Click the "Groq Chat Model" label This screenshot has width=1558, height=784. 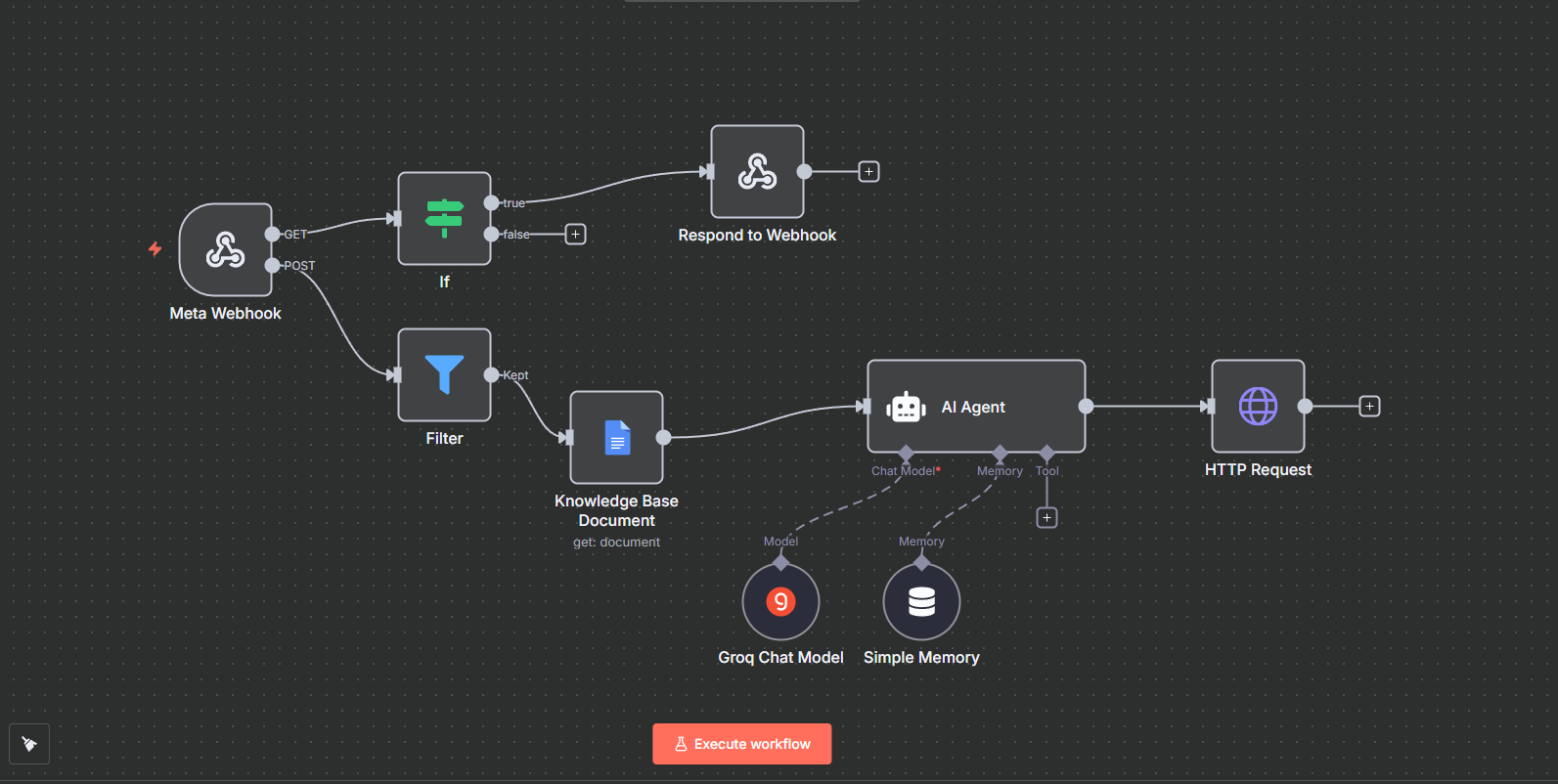pyautogui.click(x=780, y=657)
